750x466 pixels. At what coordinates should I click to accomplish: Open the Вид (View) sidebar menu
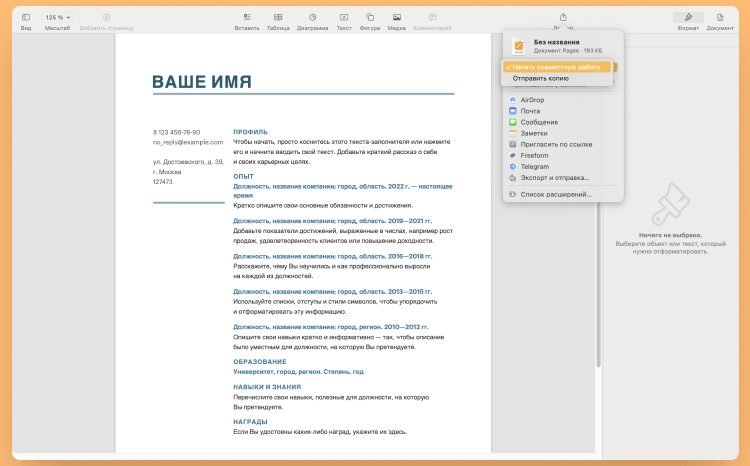click(x=26, y=18)
